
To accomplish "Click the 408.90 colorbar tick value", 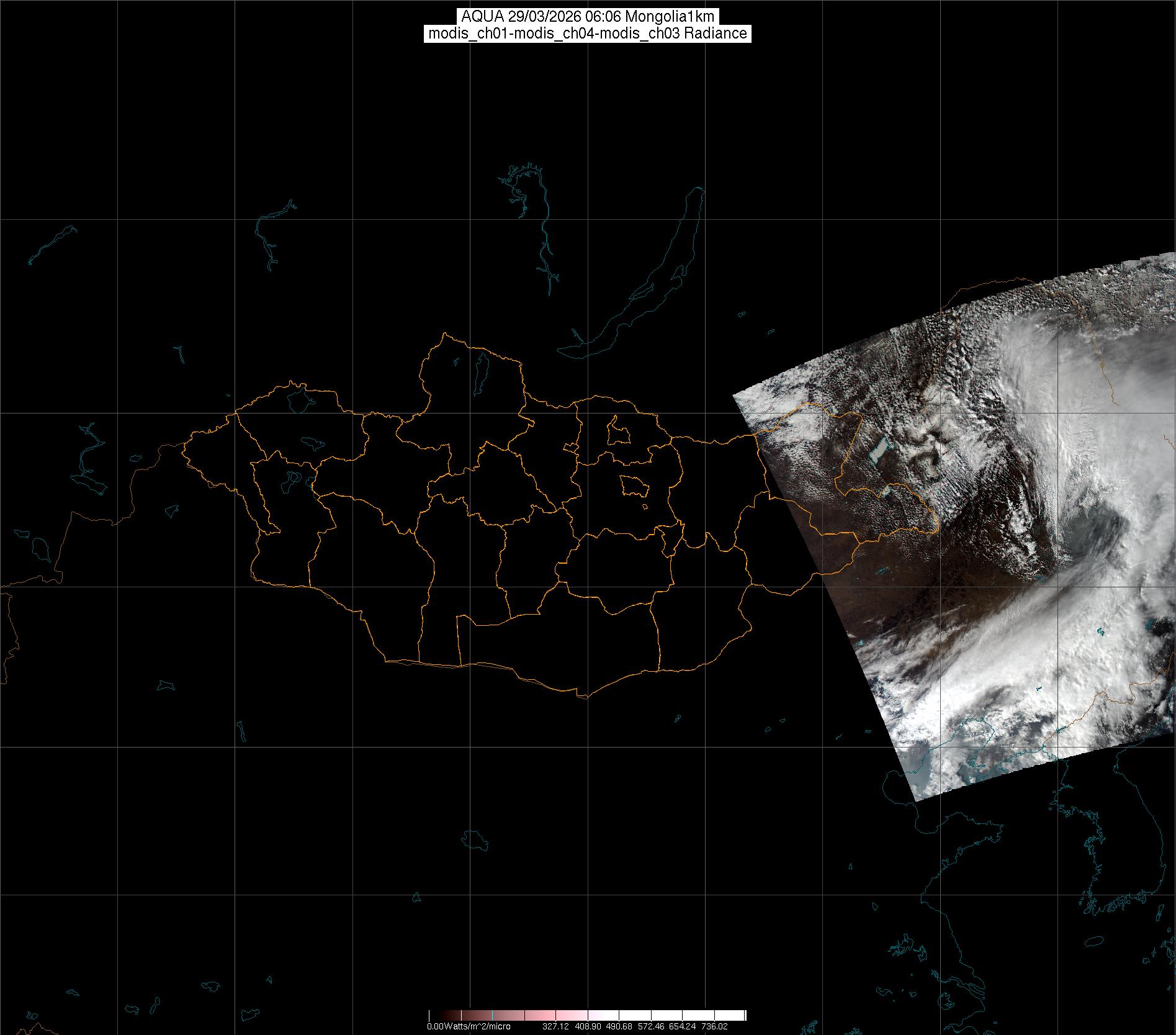I will 586,1026.
